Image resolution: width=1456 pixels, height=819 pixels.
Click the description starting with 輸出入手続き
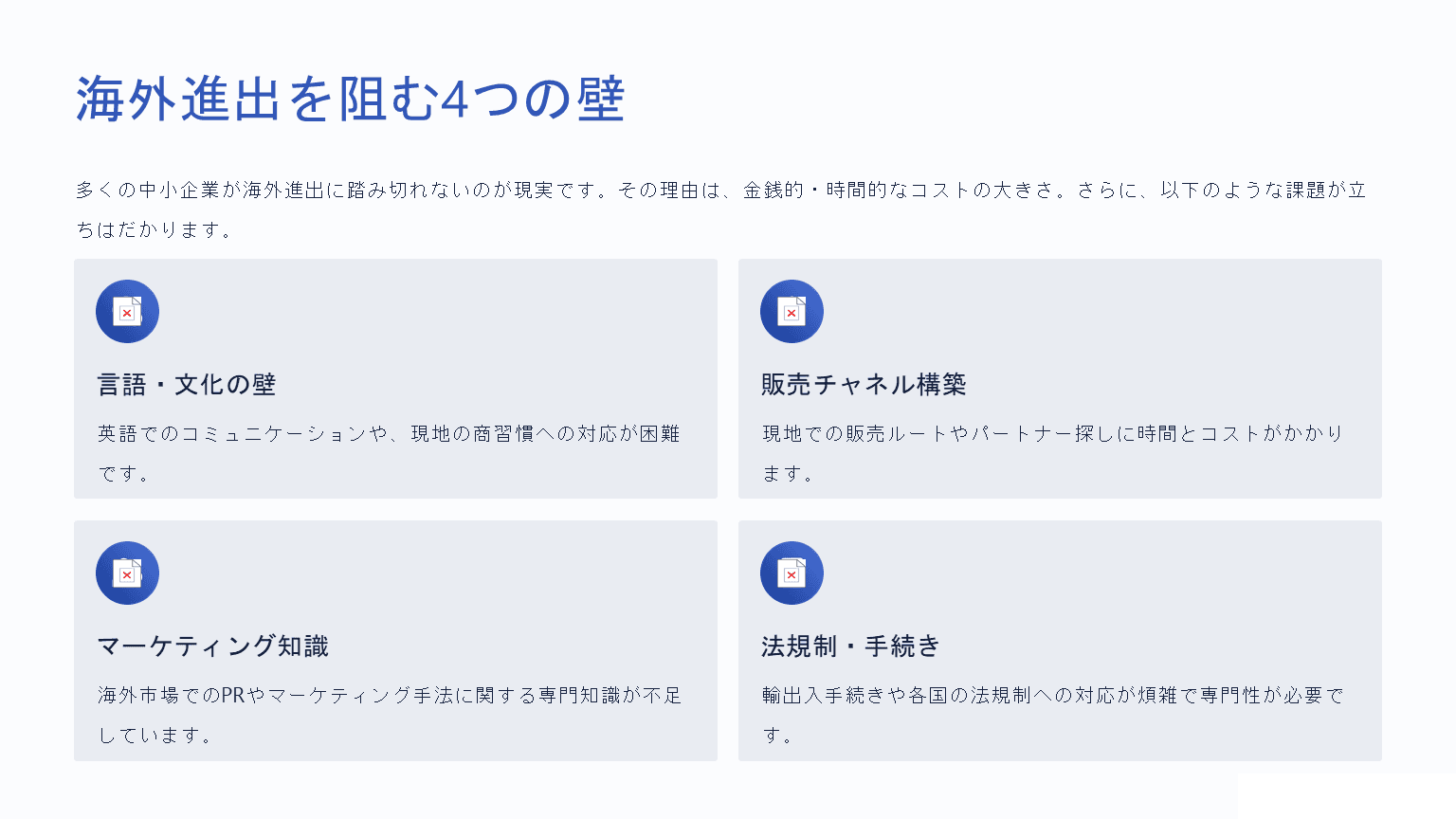(x=1052, y=696)
